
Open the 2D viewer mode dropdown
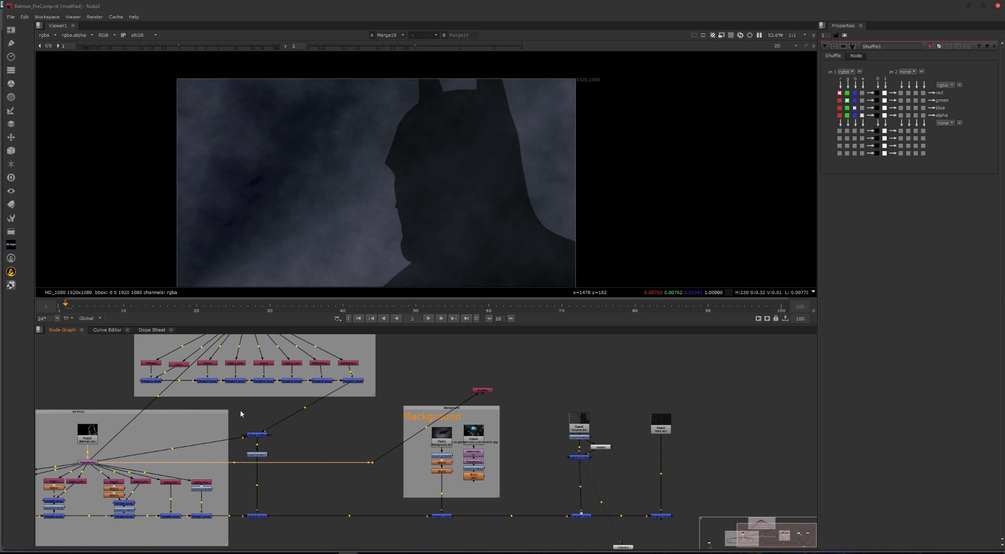786,46
